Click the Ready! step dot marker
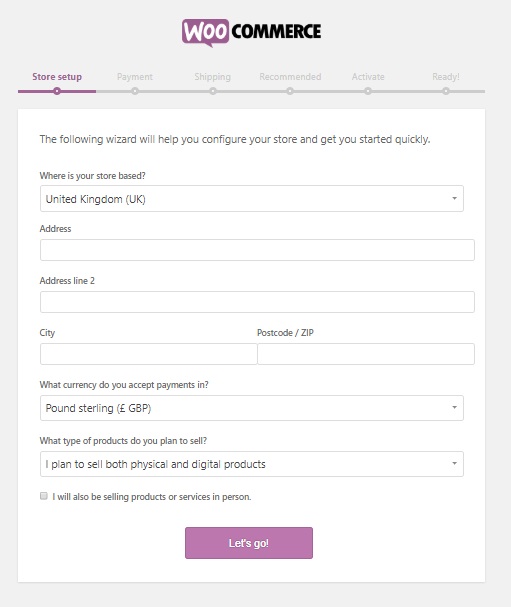This screenshot has height=607, width=511. click(x=446, y=91)
